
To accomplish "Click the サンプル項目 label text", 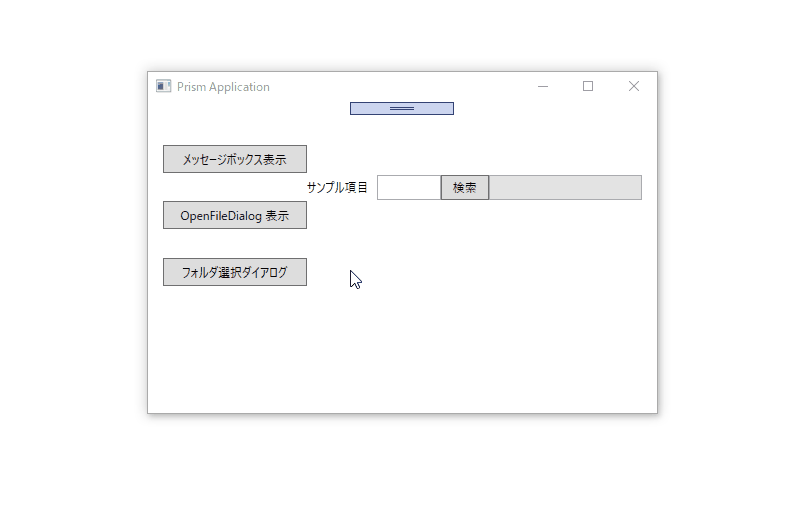I will [337, 188].
